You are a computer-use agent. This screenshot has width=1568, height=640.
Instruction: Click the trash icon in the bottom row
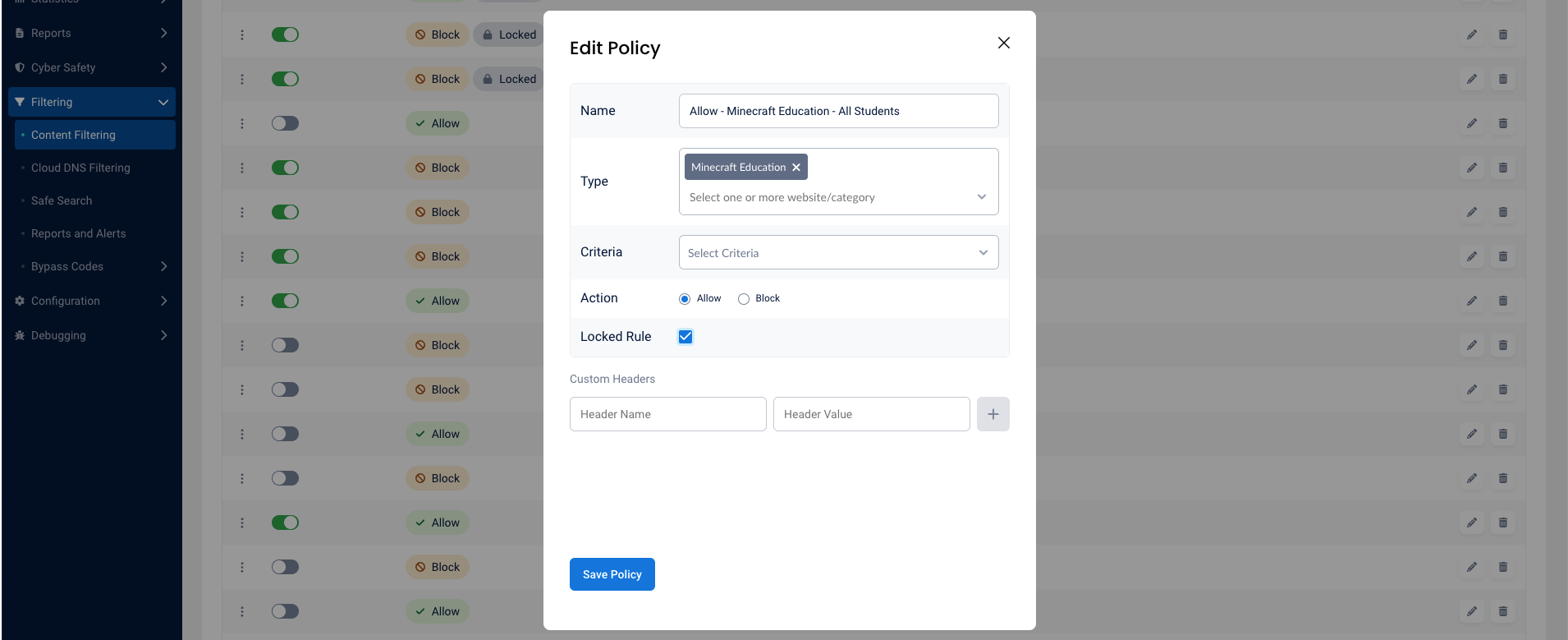pyautogui.click(x=1503, y=611)
